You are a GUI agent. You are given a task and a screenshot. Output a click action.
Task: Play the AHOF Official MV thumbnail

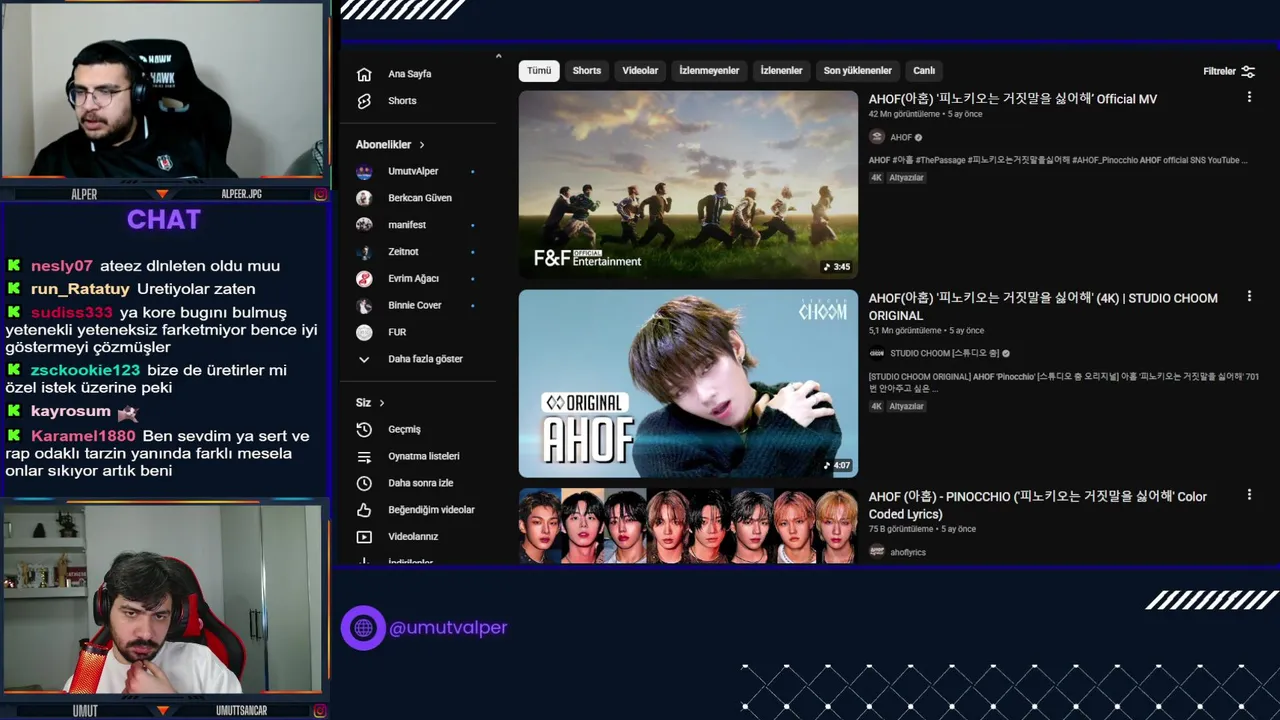pyautogui.click(x=688, y=184)
